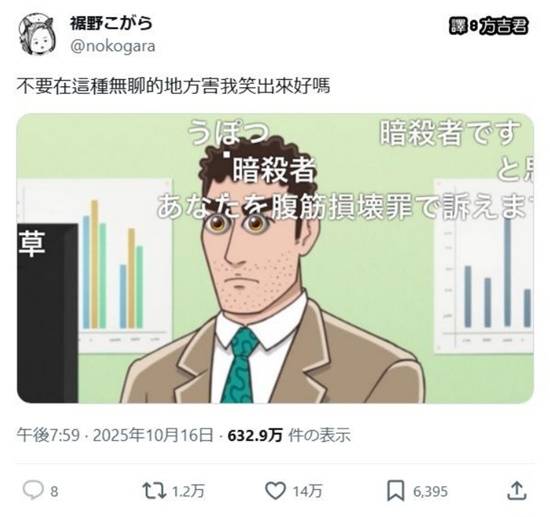This screenshot has height=517, width=550.
Task: Open the reply comment bubble icon
Action: [x=33, y=490]
